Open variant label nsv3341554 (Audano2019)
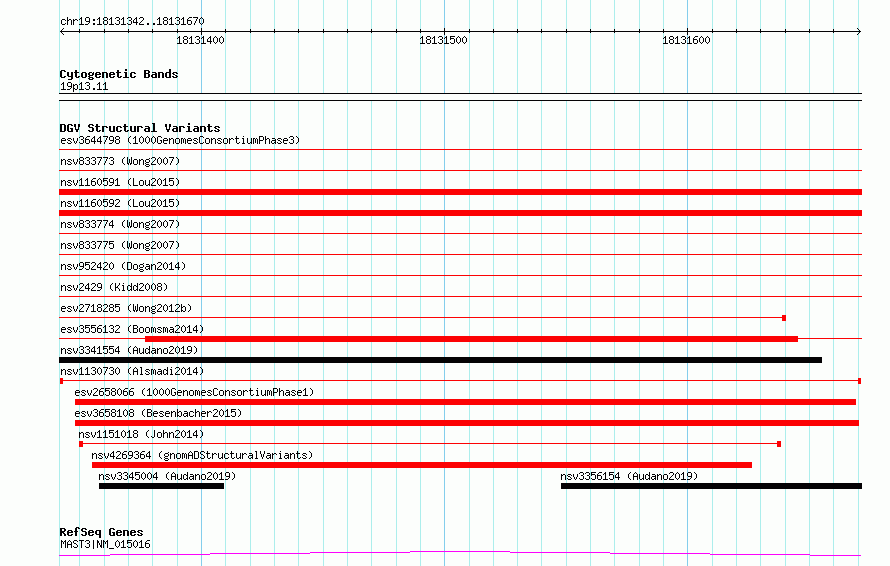This screenshot has height=566, width=890. (x=129, y=350)
